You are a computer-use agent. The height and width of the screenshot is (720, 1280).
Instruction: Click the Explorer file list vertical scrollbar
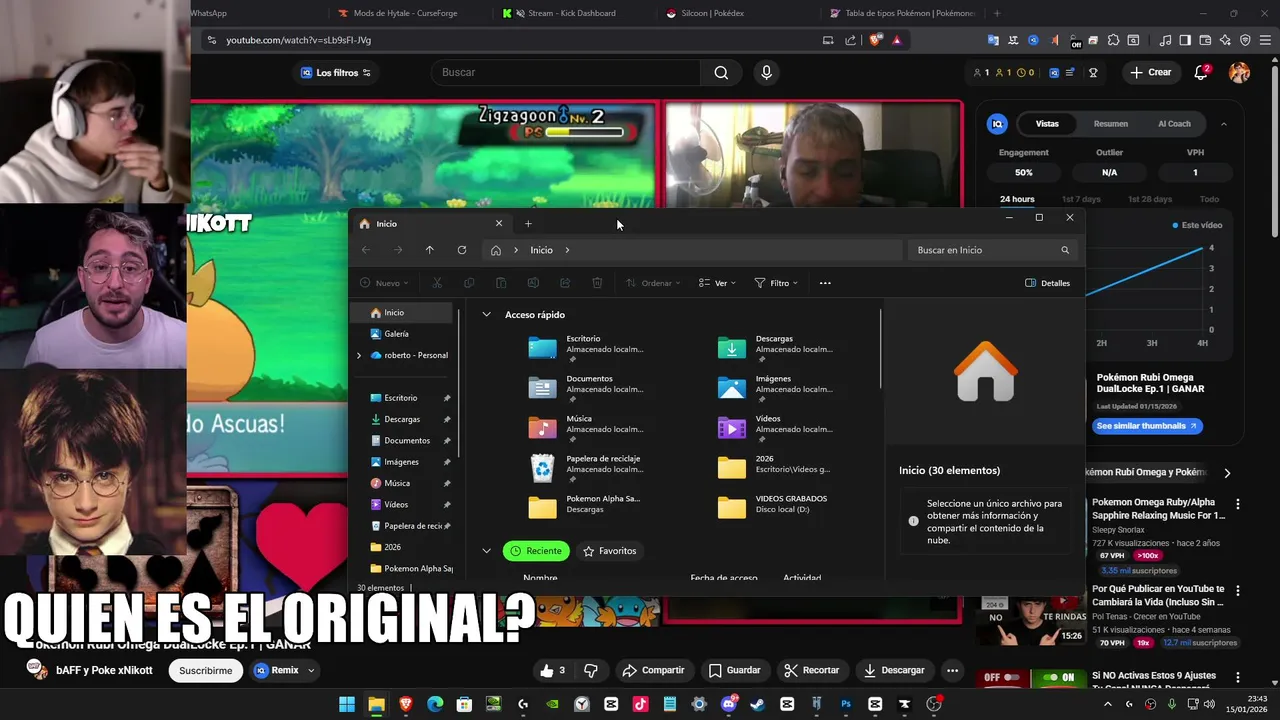click(x=881, y=349)
